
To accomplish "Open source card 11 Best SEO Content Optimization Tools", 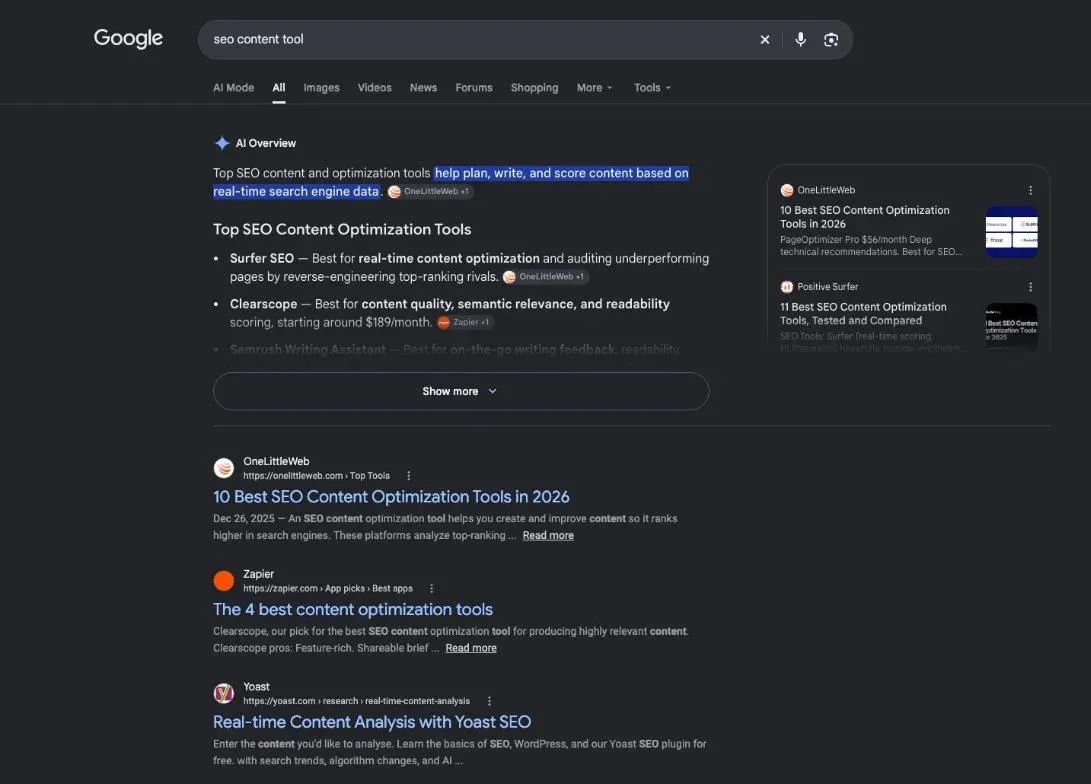I will [x=863, y=314].
